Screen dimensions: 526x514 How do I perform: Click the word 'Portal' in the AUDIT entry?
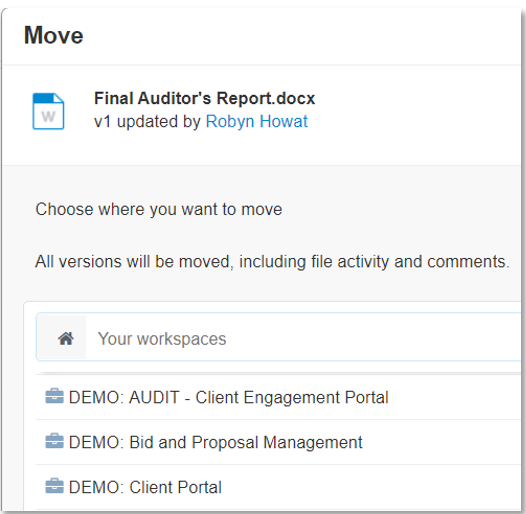(x=367, y=397)
